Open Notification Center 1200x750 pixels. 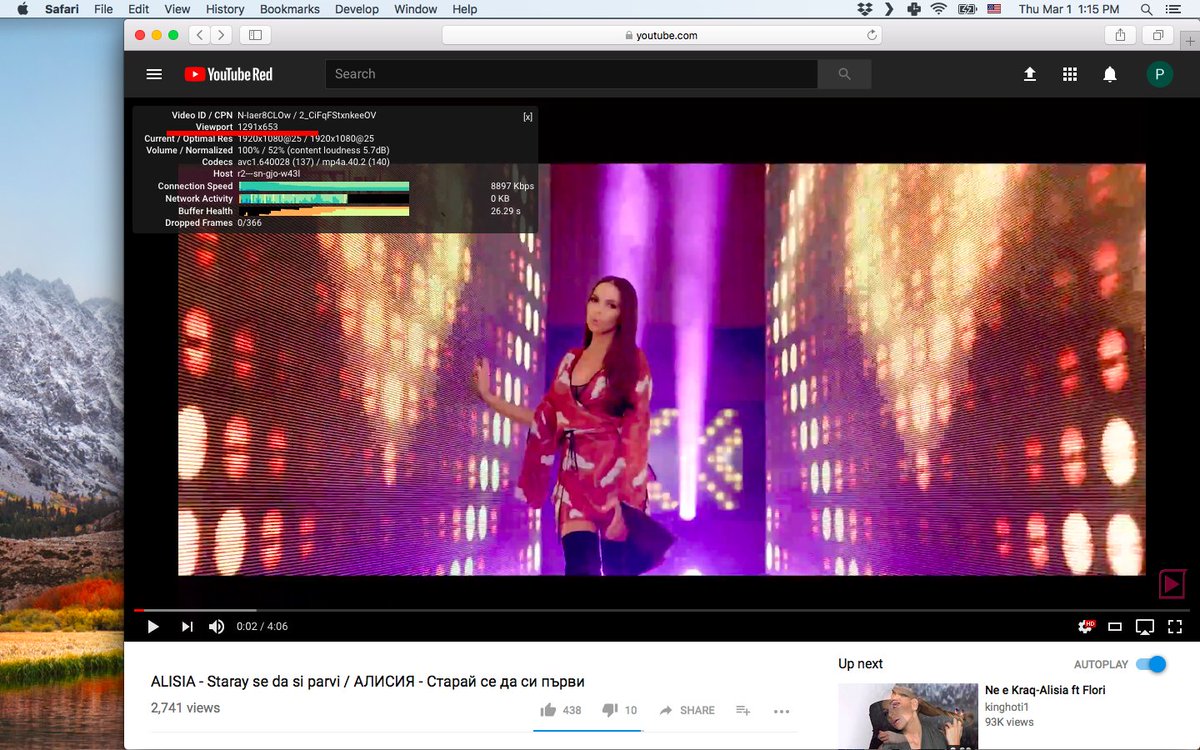(x=1176, y=9)
